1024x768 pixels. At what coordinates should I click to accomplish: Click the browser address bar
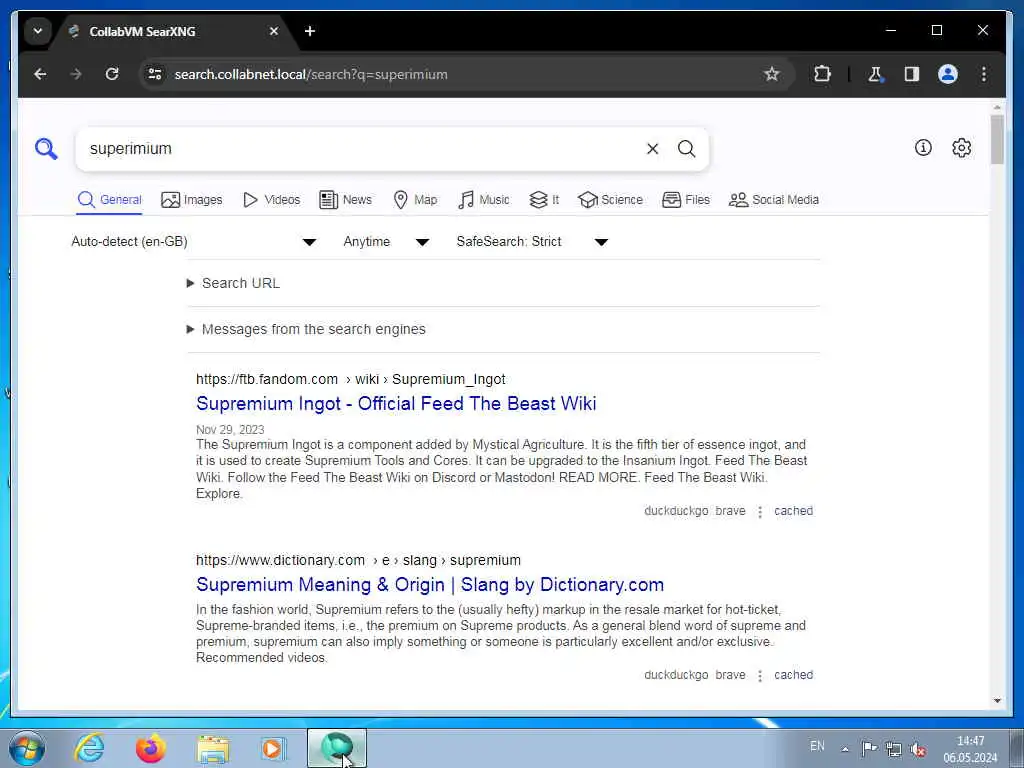point(464,74)
